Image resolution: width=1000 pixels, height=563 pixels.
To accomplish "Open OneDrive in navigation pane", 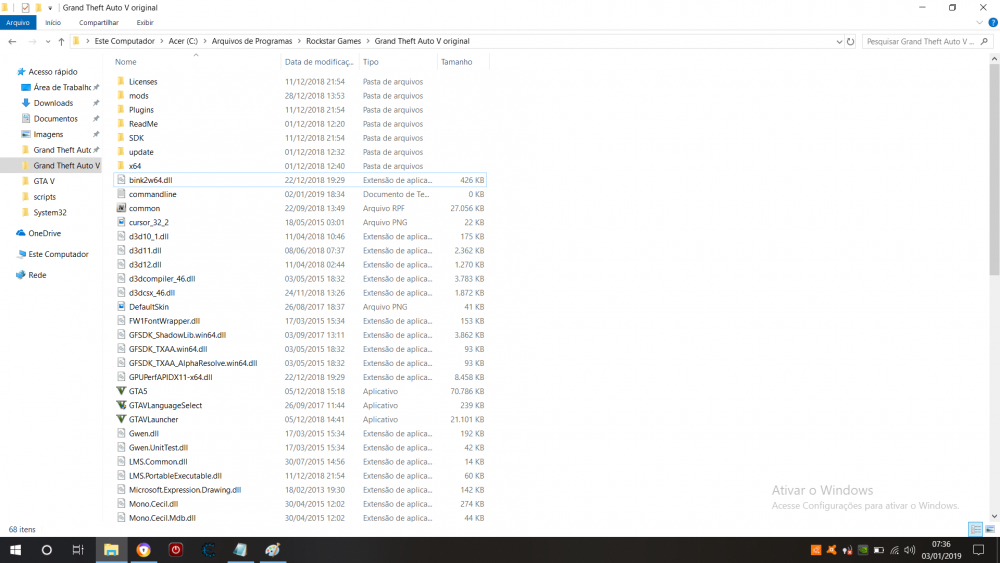I will 44,233.
